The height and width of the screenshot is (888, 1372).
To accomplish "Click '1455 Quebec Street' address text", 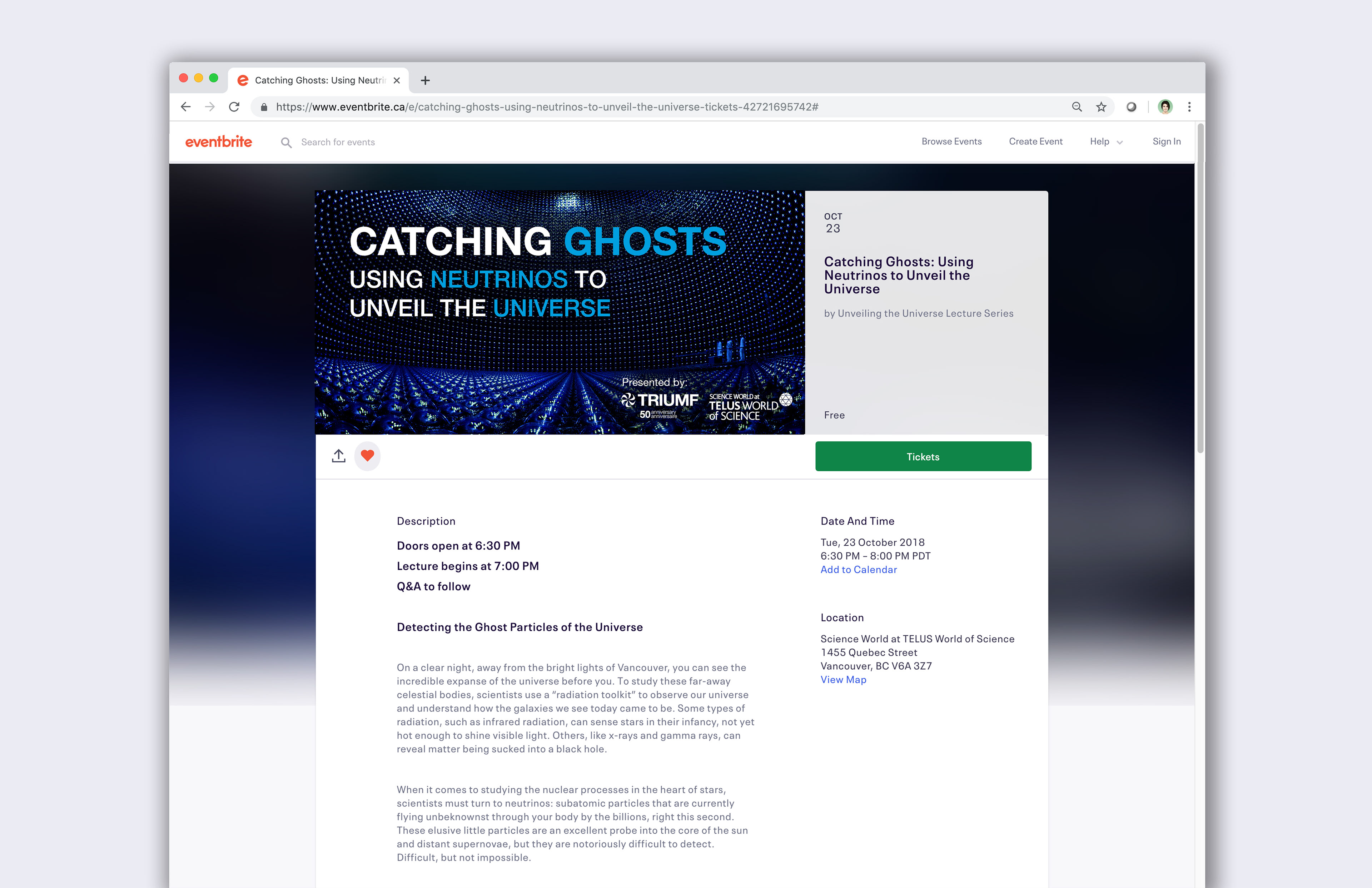I will [x=868, y=652].
